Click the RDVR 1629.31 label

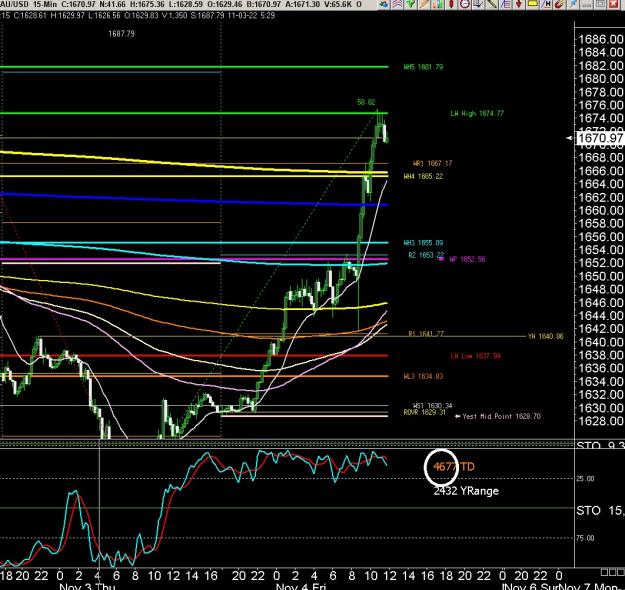[x=425, y=412]
